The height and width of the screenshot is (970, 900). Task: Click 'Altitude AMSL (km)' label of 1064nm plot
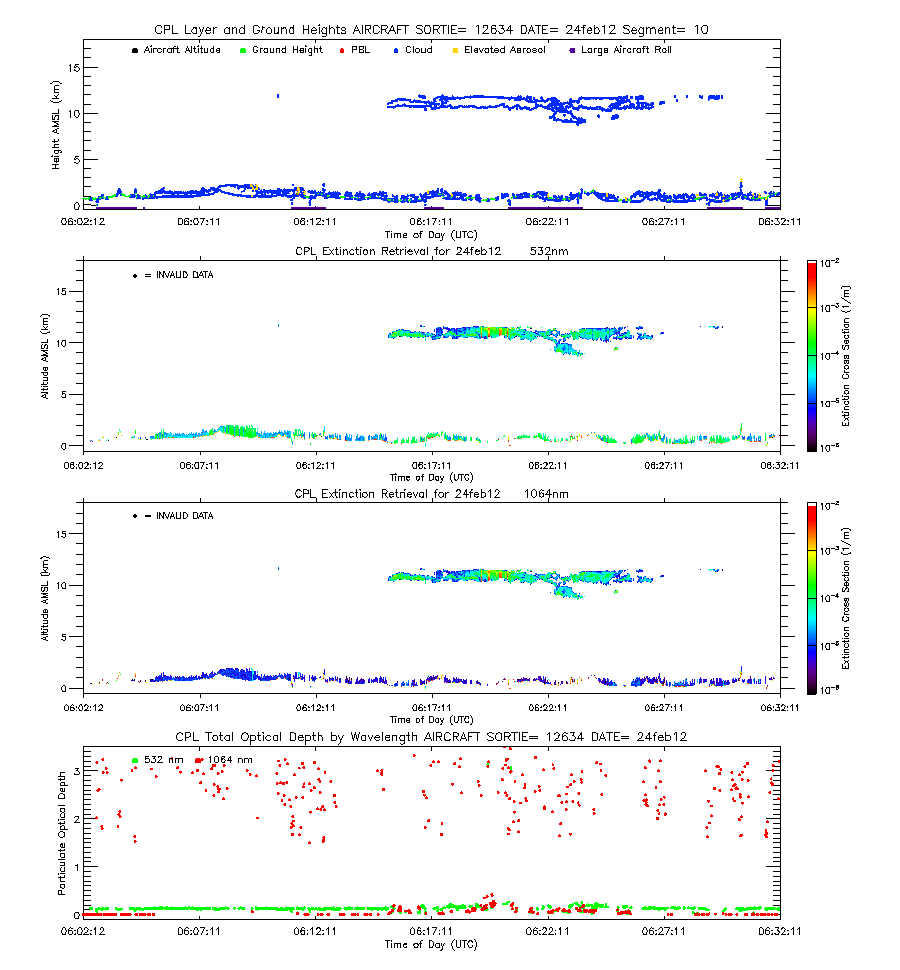pos(45,598)
